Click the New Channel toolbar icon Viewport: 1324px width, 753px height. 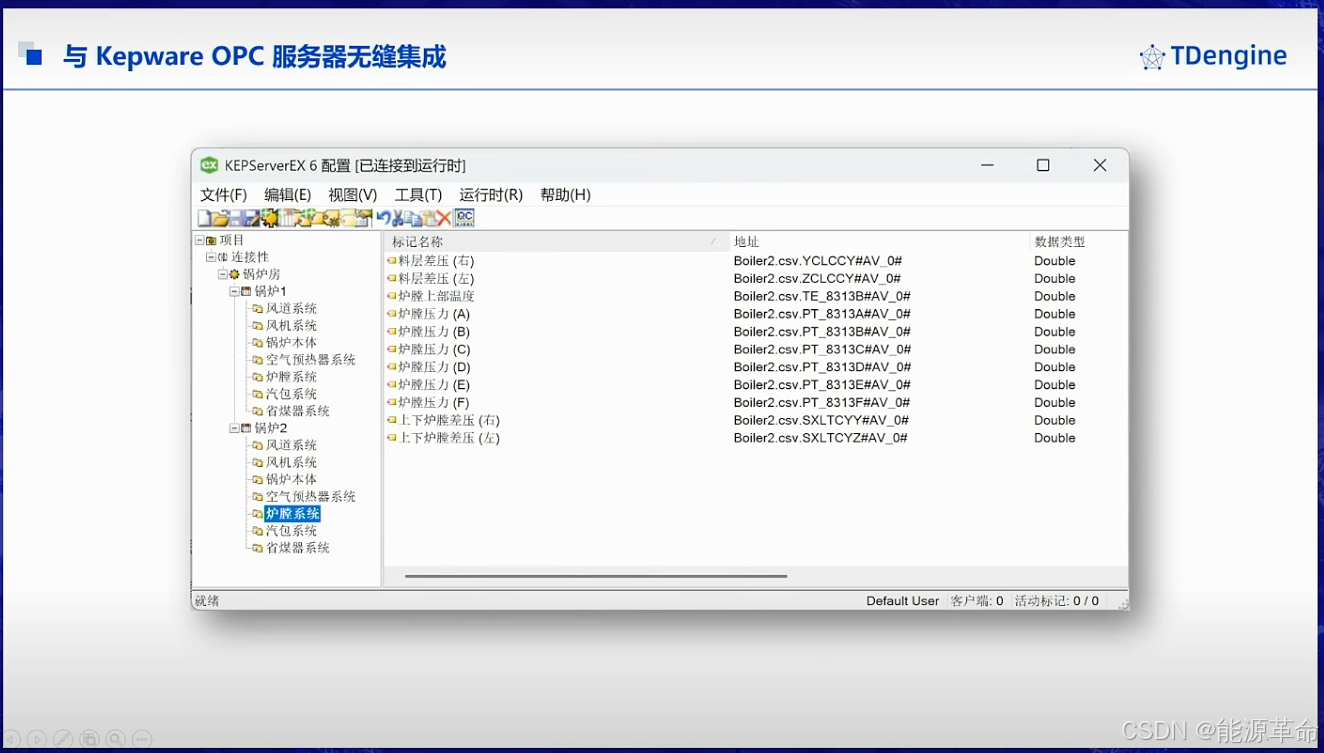point(269,218)
